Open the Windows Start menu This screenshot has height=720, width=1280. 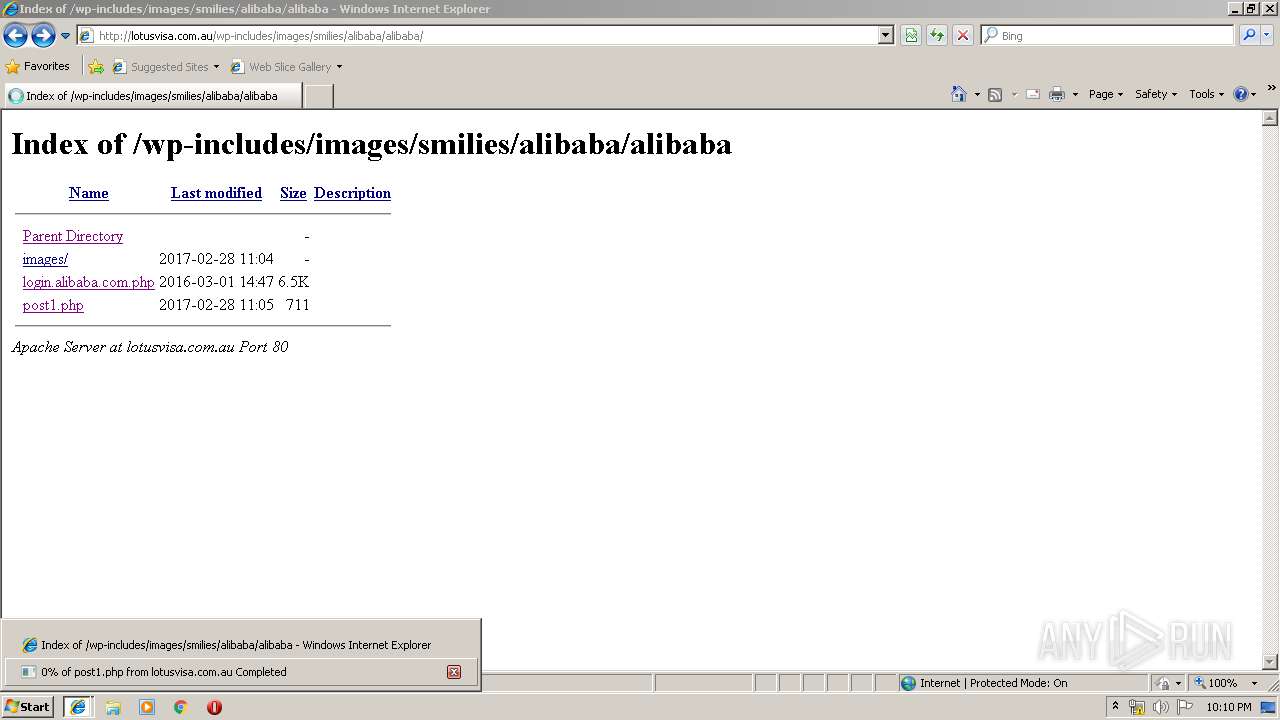27,706
